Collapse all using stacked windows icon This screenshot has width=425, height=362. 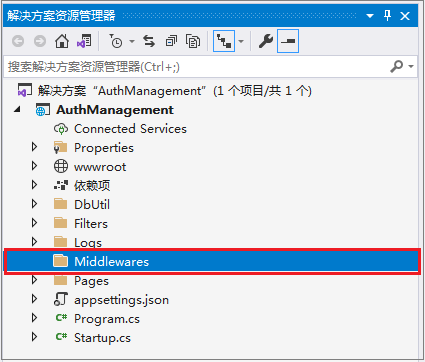pos(171,41)
